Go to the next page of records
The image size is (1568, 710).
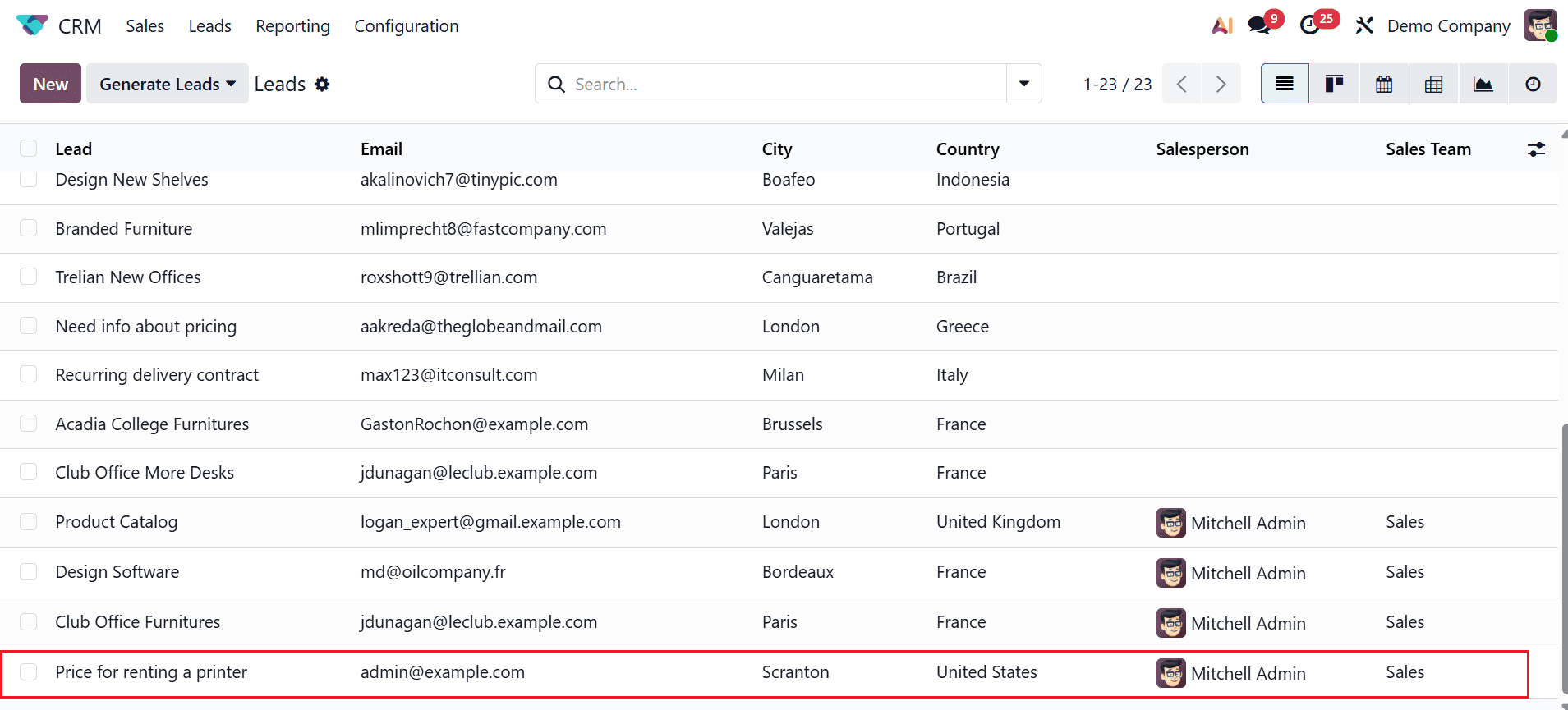pyautogui.click(x=1221, y=84)
